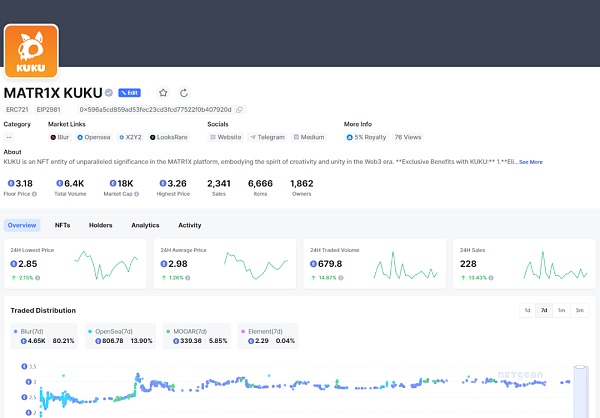The image size is (600, 418).
Task: Click the 3.18 Floor Price value
Action: click(20, 184)
